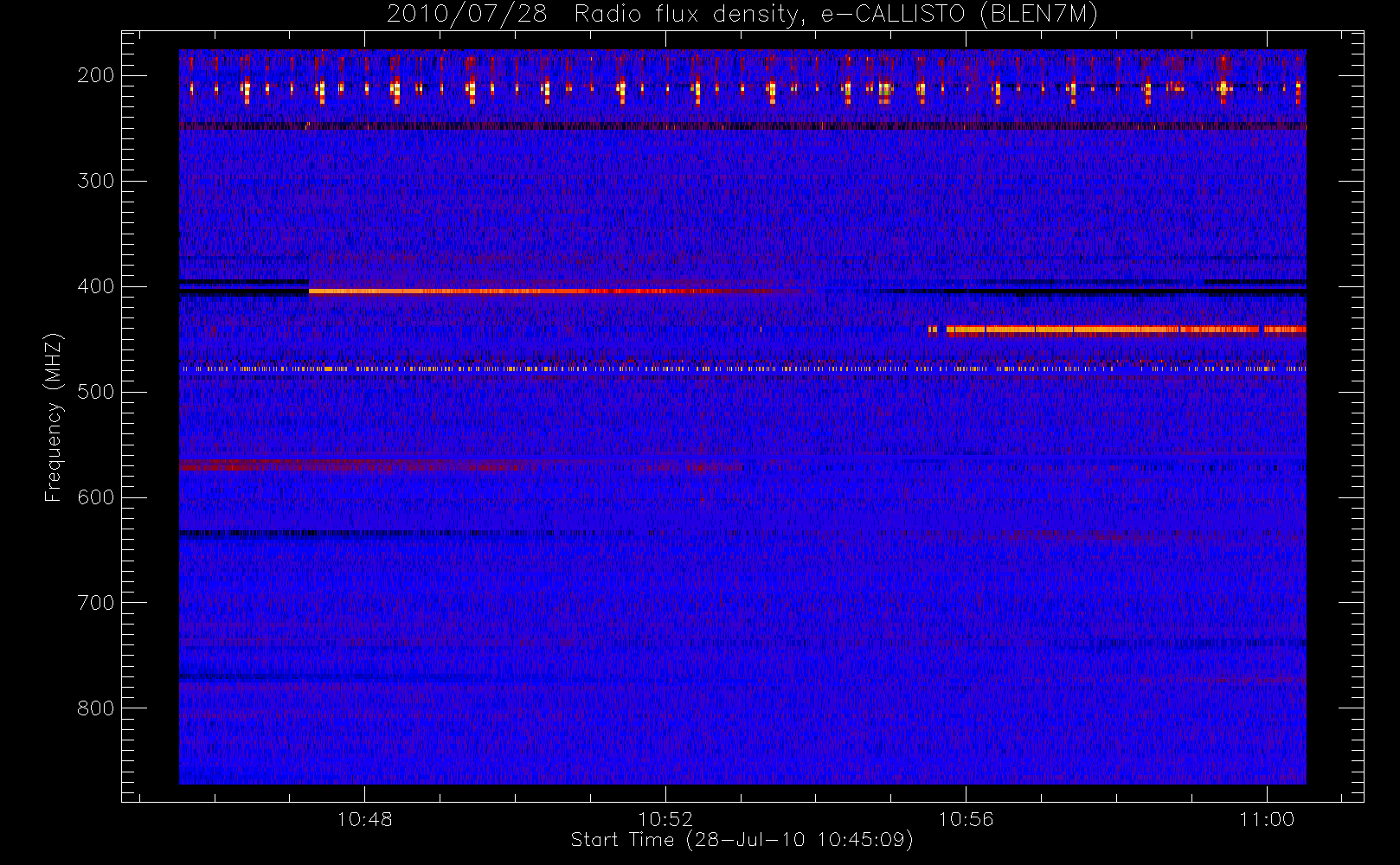Click the 800 frequency tick label
This screenshot has width=1400, height=865.
coord(95,708)
